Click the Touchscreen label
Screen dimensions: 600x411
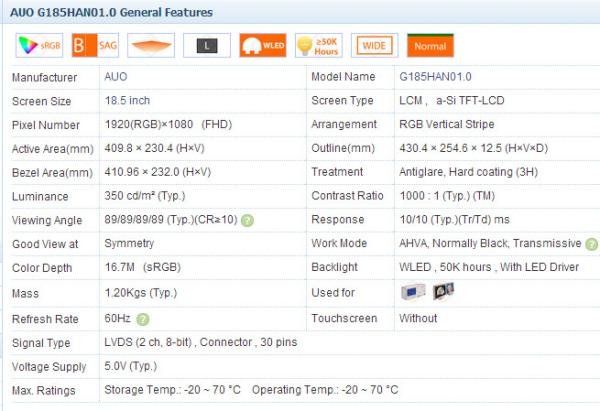(344, 318)
